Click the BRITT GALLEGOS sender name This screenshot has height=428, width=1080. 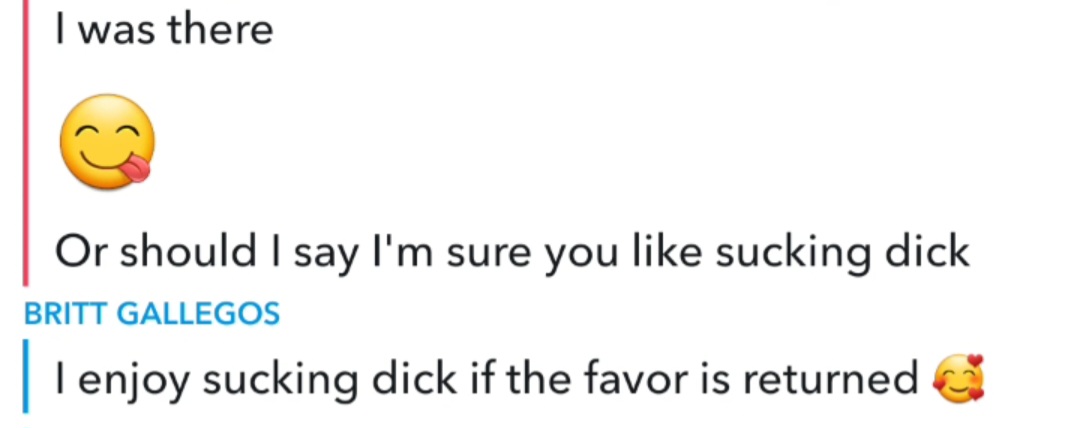(x=151, y=314)
